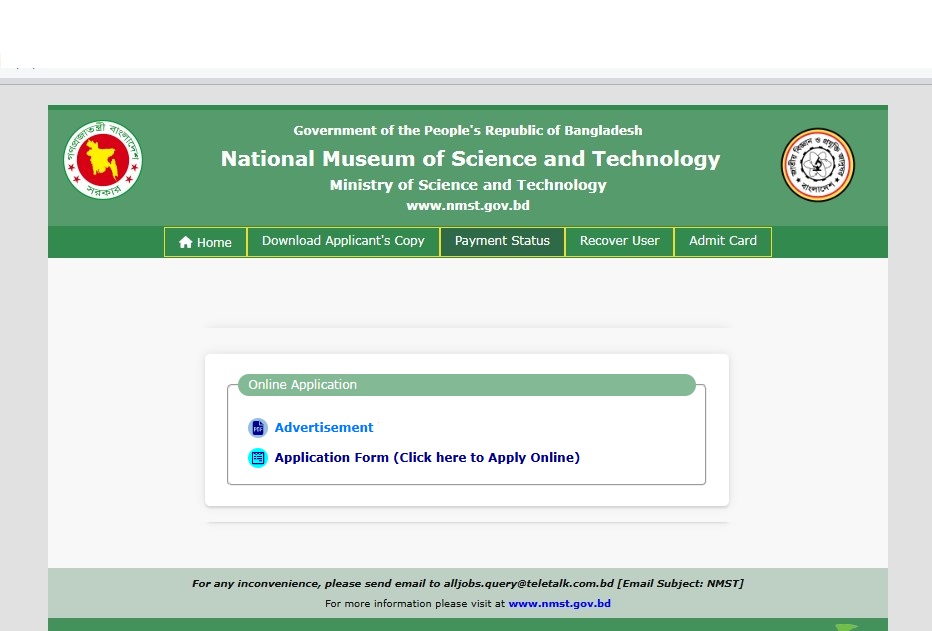Screen dimensions: 932x631
Task: Click the PDF icon beside Advertisement
Action: coord(258,428)
